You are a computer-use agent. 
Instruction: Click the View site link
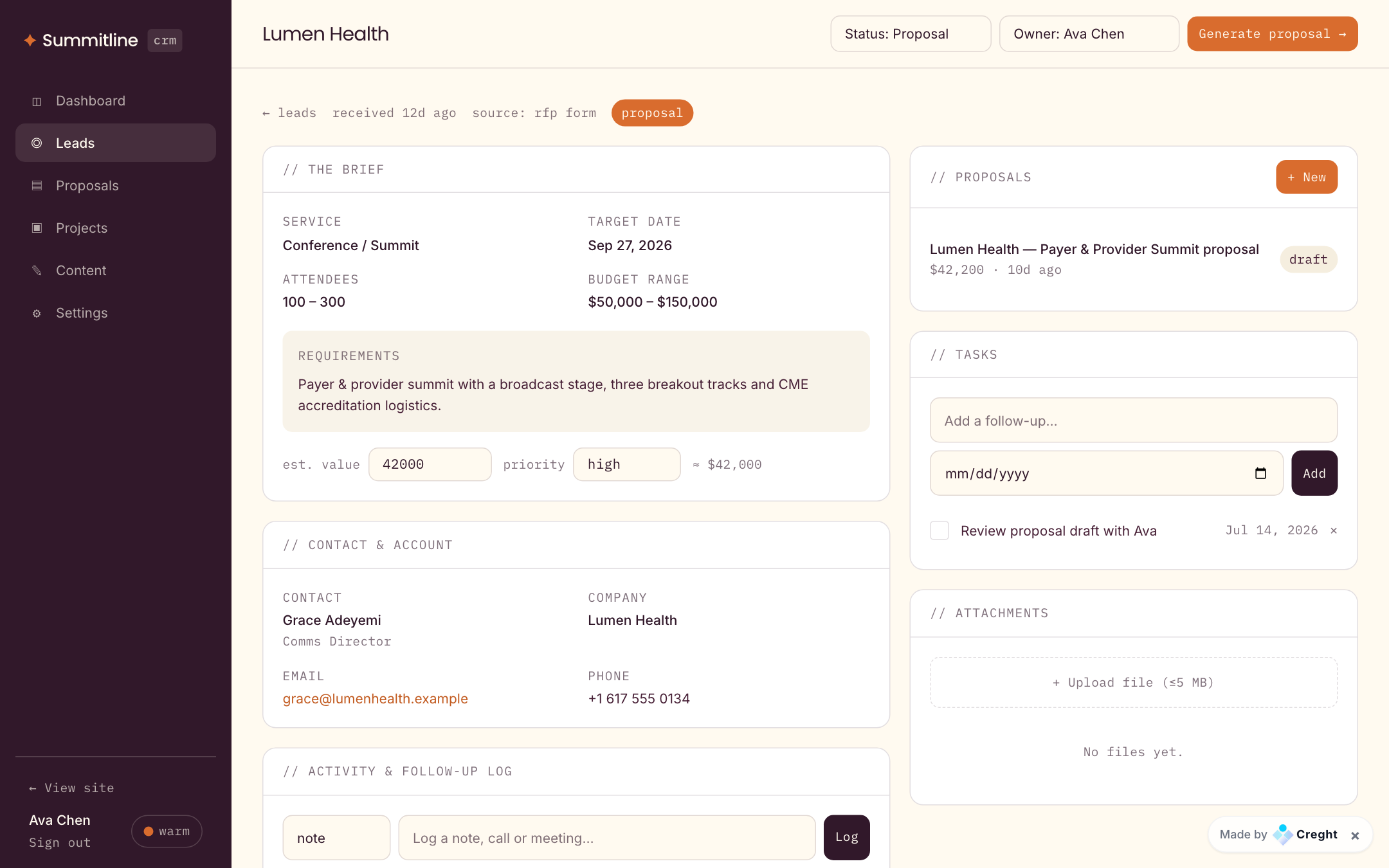71,788
